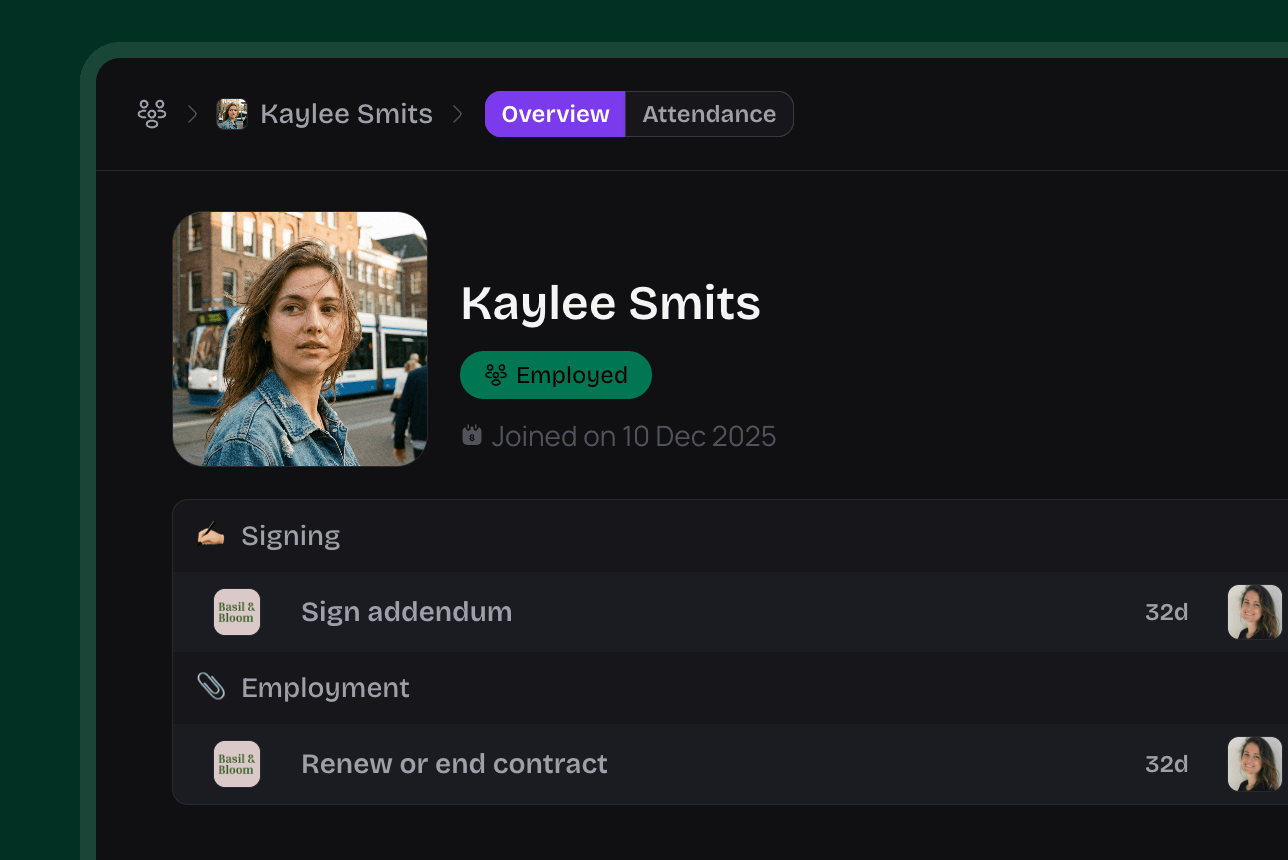Collapse the Employment section header
This screenshot has height=860, width=1288.
(x=325, y=688)
